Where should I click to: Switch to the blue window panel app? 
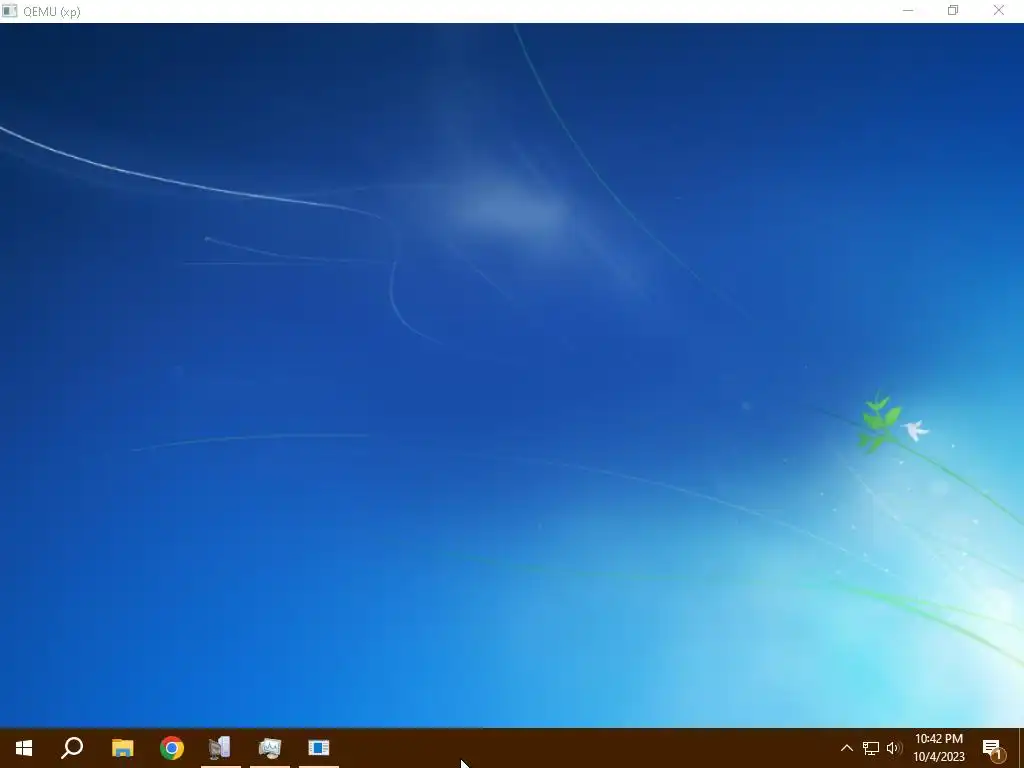[x=319, y=748]
